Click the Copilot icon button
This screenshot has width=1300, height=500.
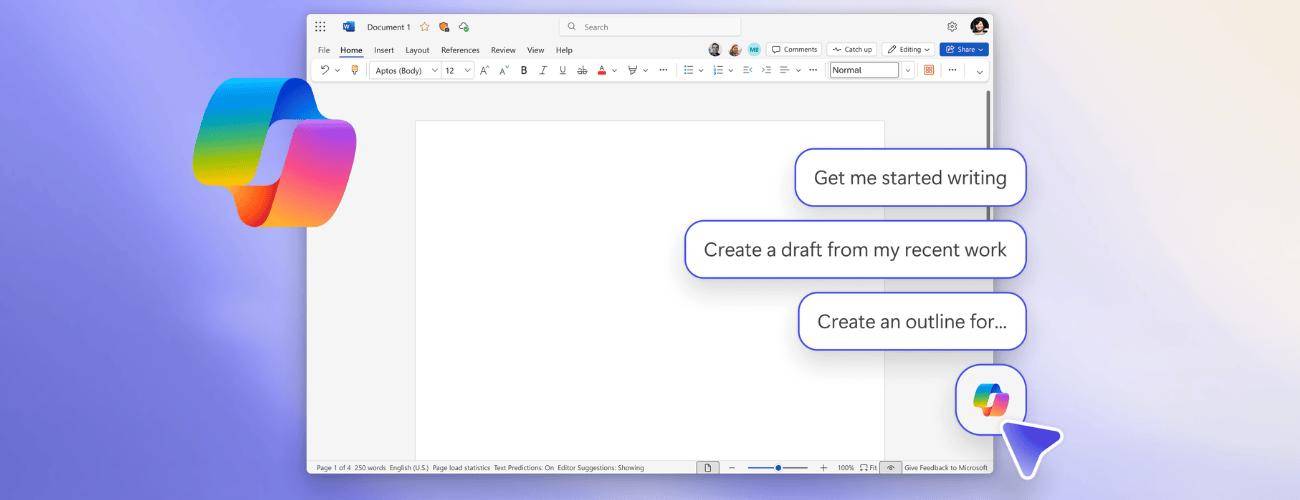990,400
